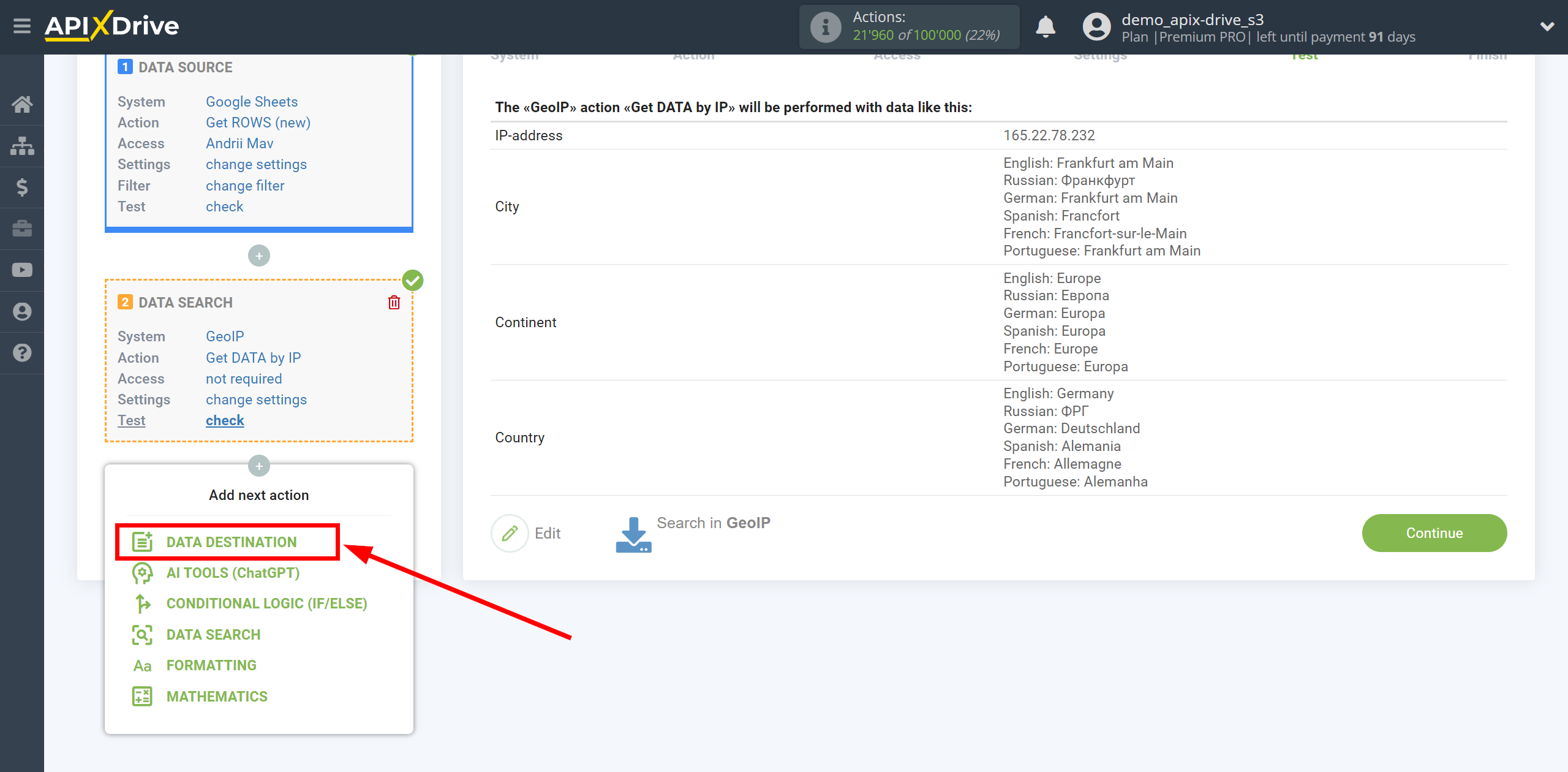Click not required access link
The image size is (1568, 772).
(x=244, y=379)
